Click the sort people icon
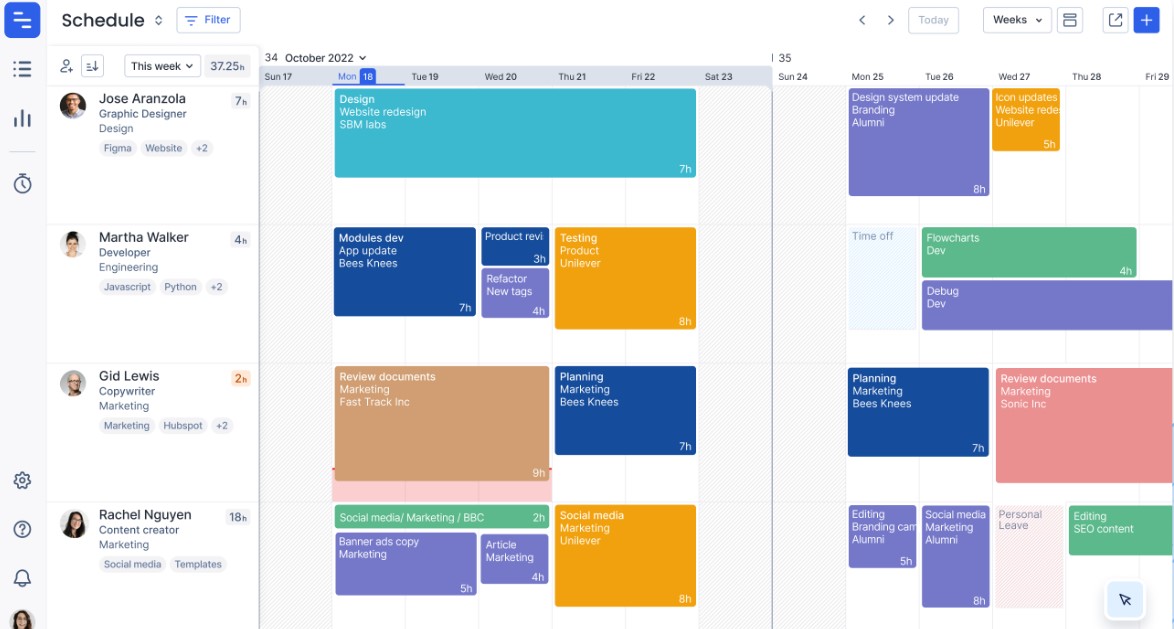Image resolution: width=1174 pixels, height=629 pixels. (92, 66)
